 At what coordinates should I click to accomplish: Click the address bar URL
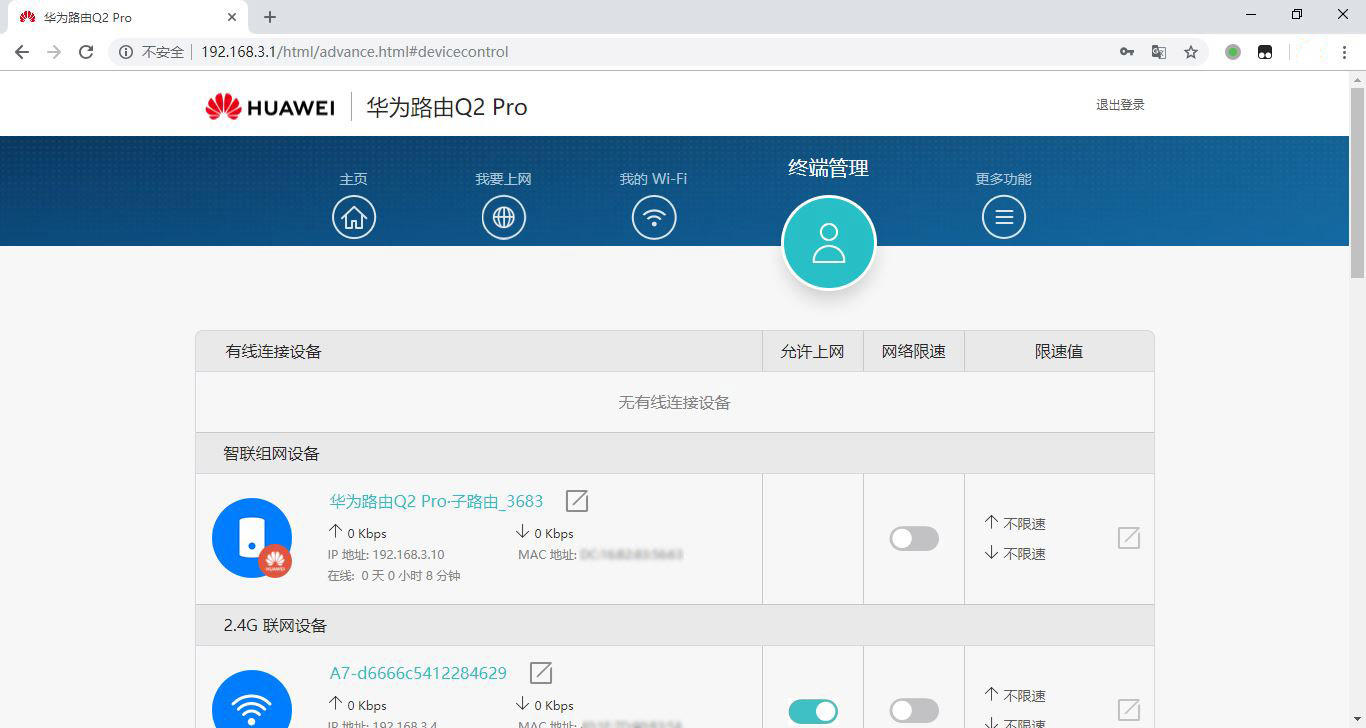[x=355, y=52]
